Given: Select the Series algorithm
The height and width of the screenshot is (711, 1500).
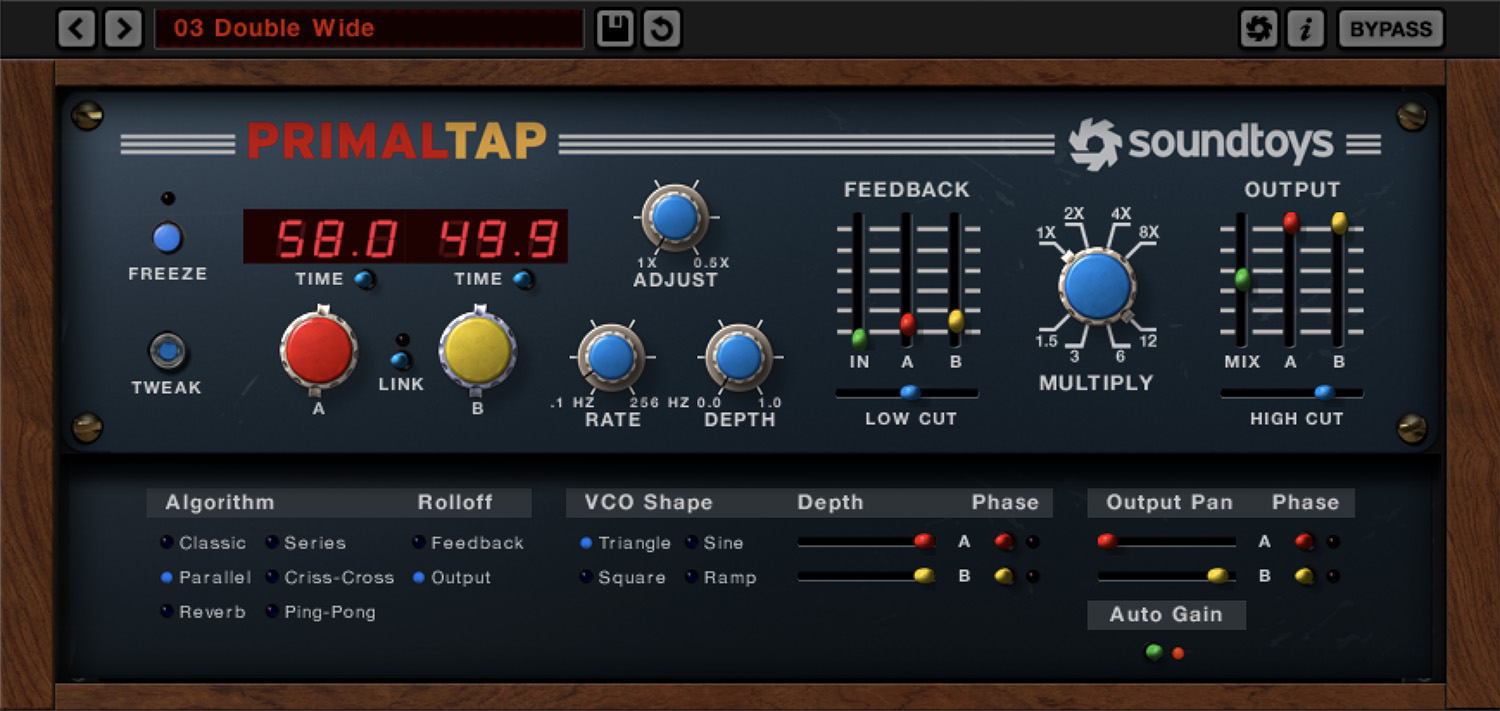Looking at the screenshot, I should [x=305, y=543].
